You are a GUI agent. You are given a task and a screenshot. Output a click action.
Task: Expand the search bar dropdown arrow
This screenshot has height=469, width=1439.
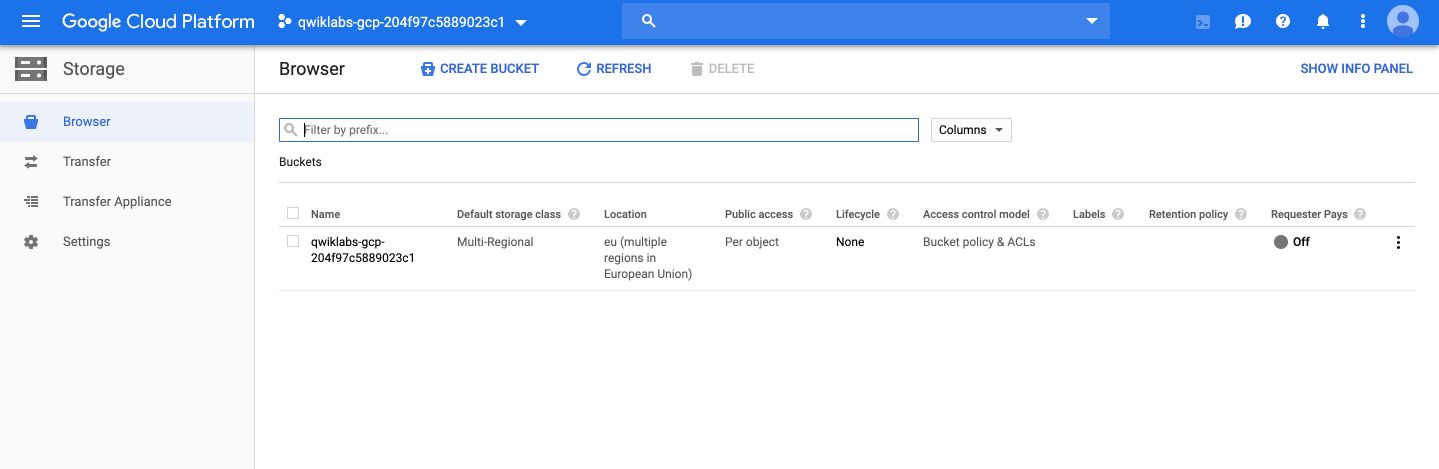(x=1091, y=21)
